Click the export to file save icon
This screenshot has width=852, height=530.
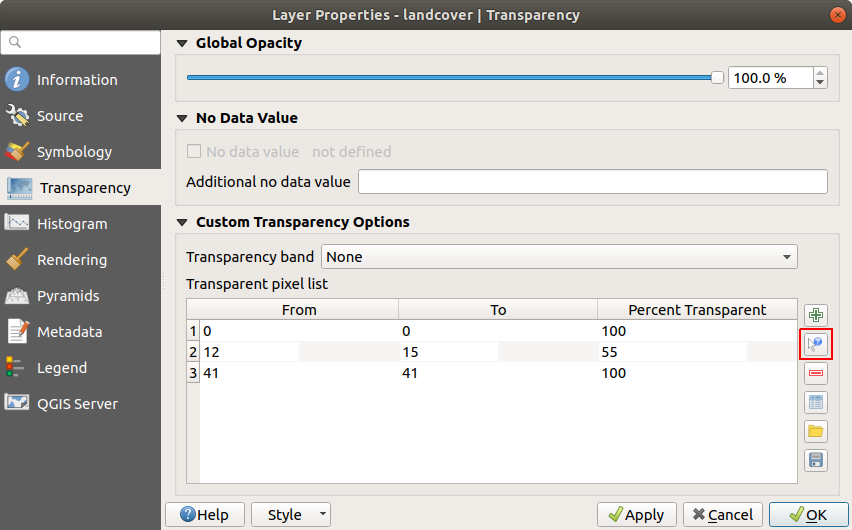point(816,461)
